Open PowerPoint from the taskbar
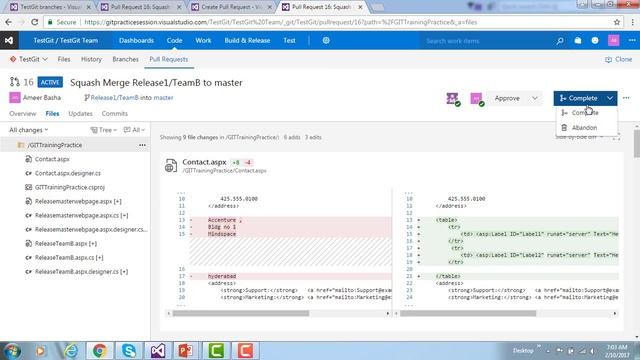The width and height of the screenshot is (640, 360). click(187, 351)
